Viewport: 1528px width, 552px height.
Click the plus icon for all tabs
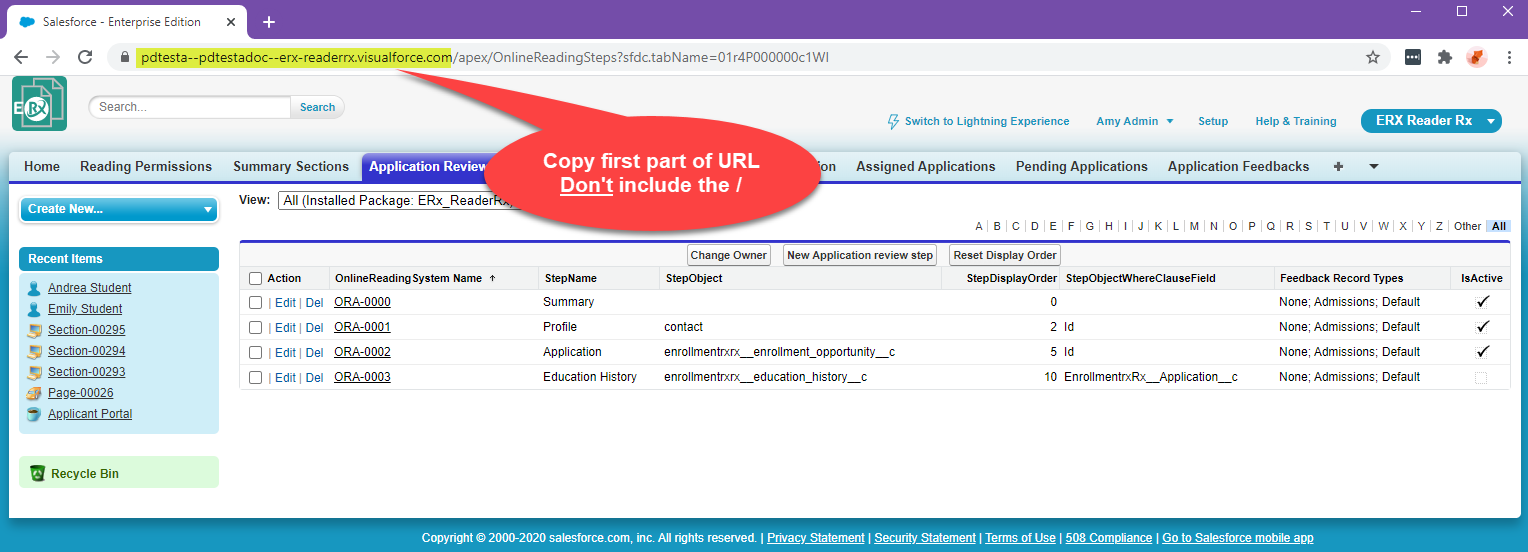pyautogui.click(x=1338, y=167)
